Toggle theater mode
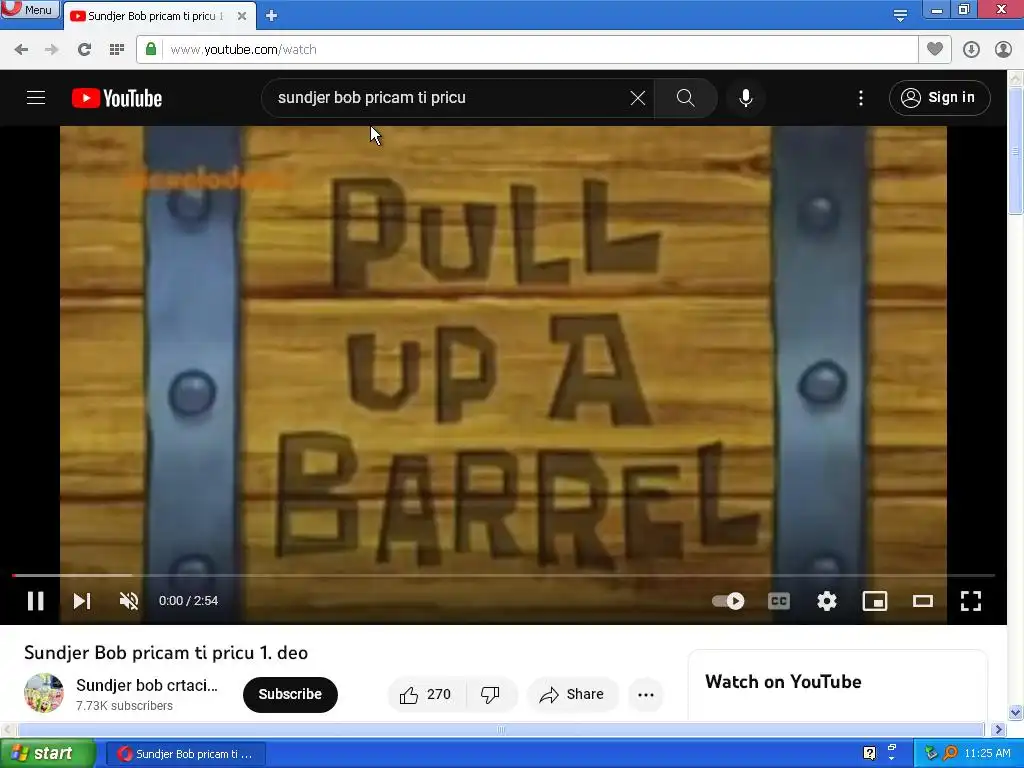 [x=923, y=601]
